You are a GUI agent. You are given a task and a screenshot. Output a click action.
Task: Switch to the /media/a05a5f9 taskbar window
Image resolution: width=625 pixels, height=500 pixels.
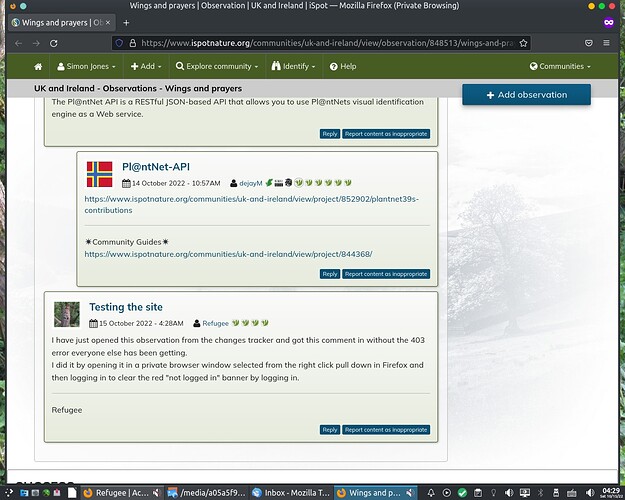tap(207, 493)
